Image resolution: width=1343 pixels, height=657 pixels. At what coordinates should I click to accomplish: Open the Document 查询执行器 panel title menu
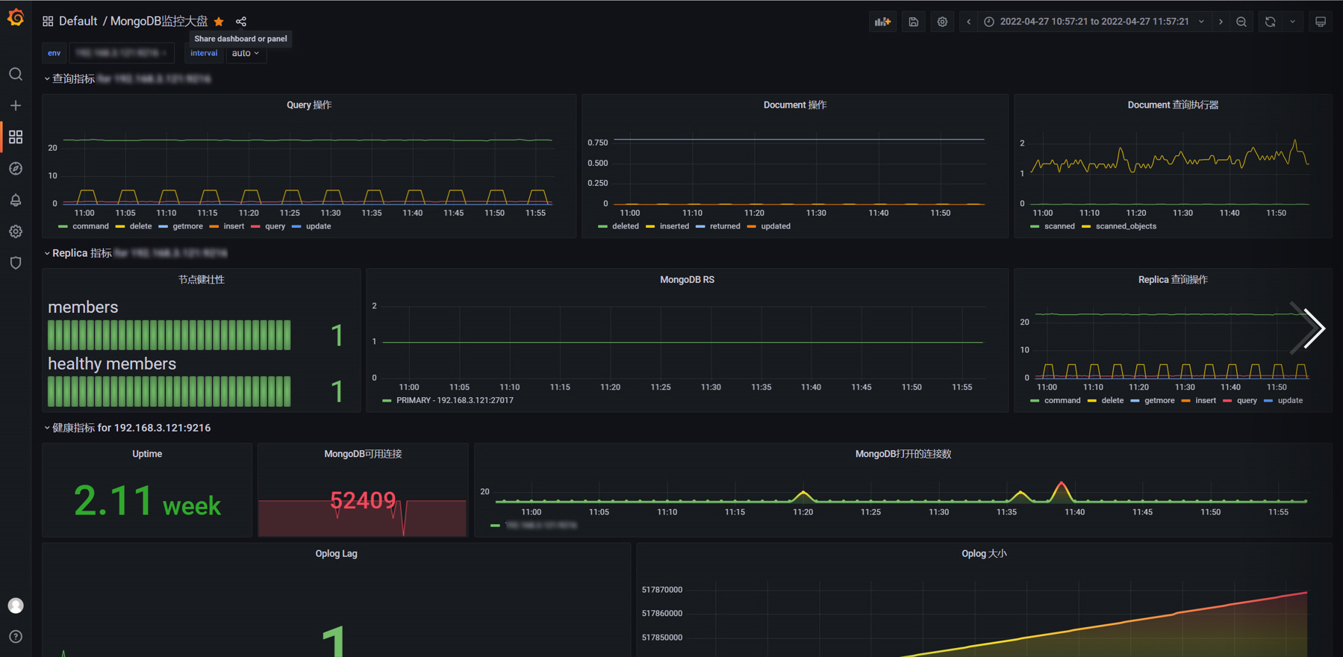[x=1172, y=105]
